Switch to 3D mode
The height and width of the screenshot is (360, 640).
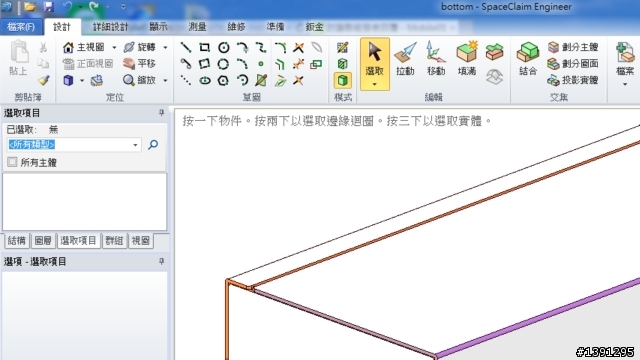[342, 80]
